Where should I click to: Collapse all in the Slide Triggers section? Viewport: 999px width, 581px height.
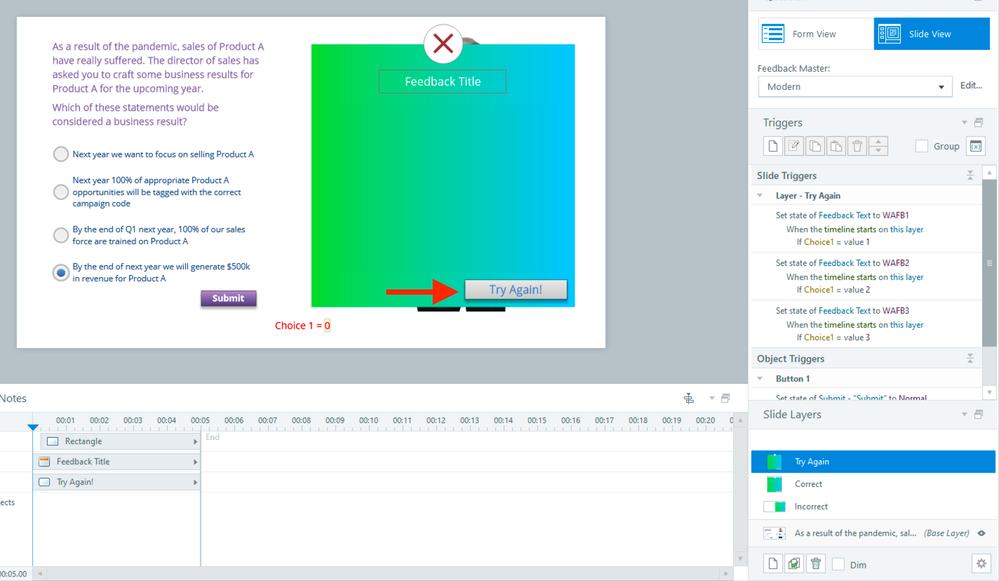pyautogui.click(x=970, y=175)
